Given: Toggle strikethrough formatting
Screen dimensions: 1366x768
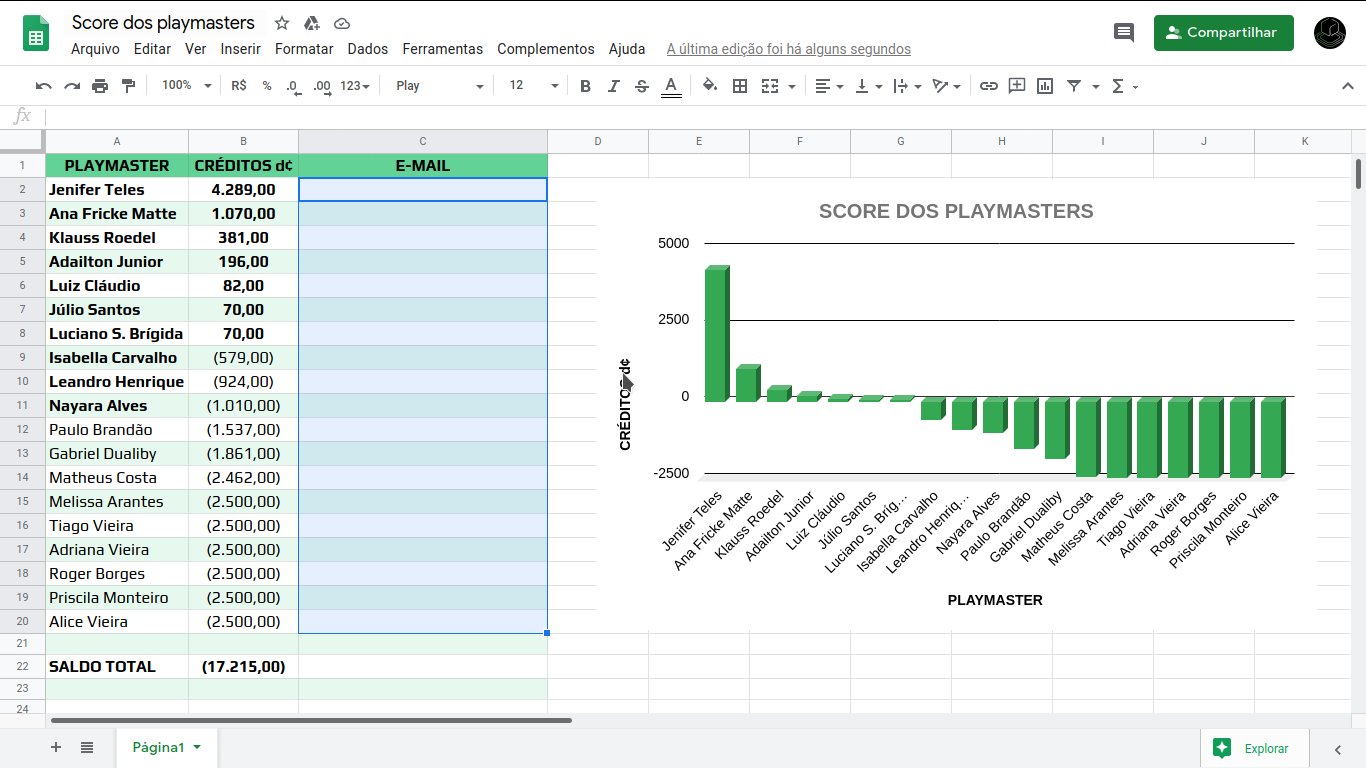Looking at the screenshot, I should pyautogui.click(x=642, y=86).
